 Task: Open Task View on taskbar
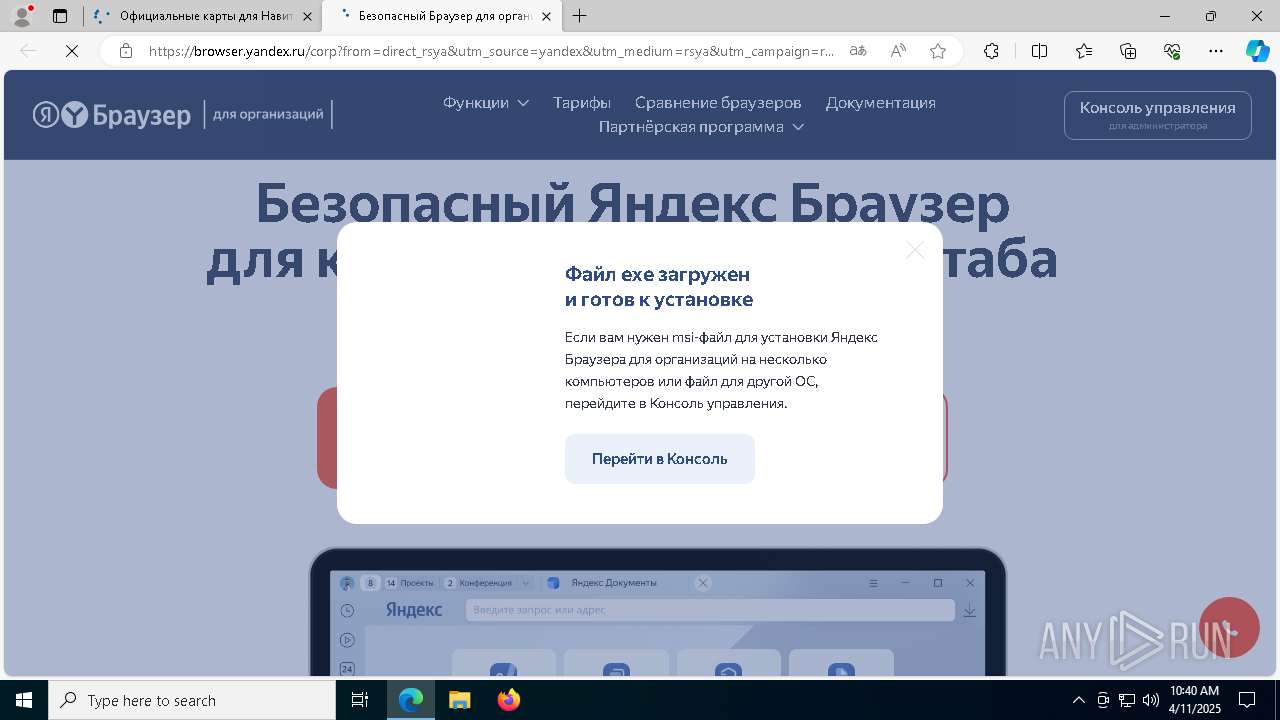click(361, 700)
